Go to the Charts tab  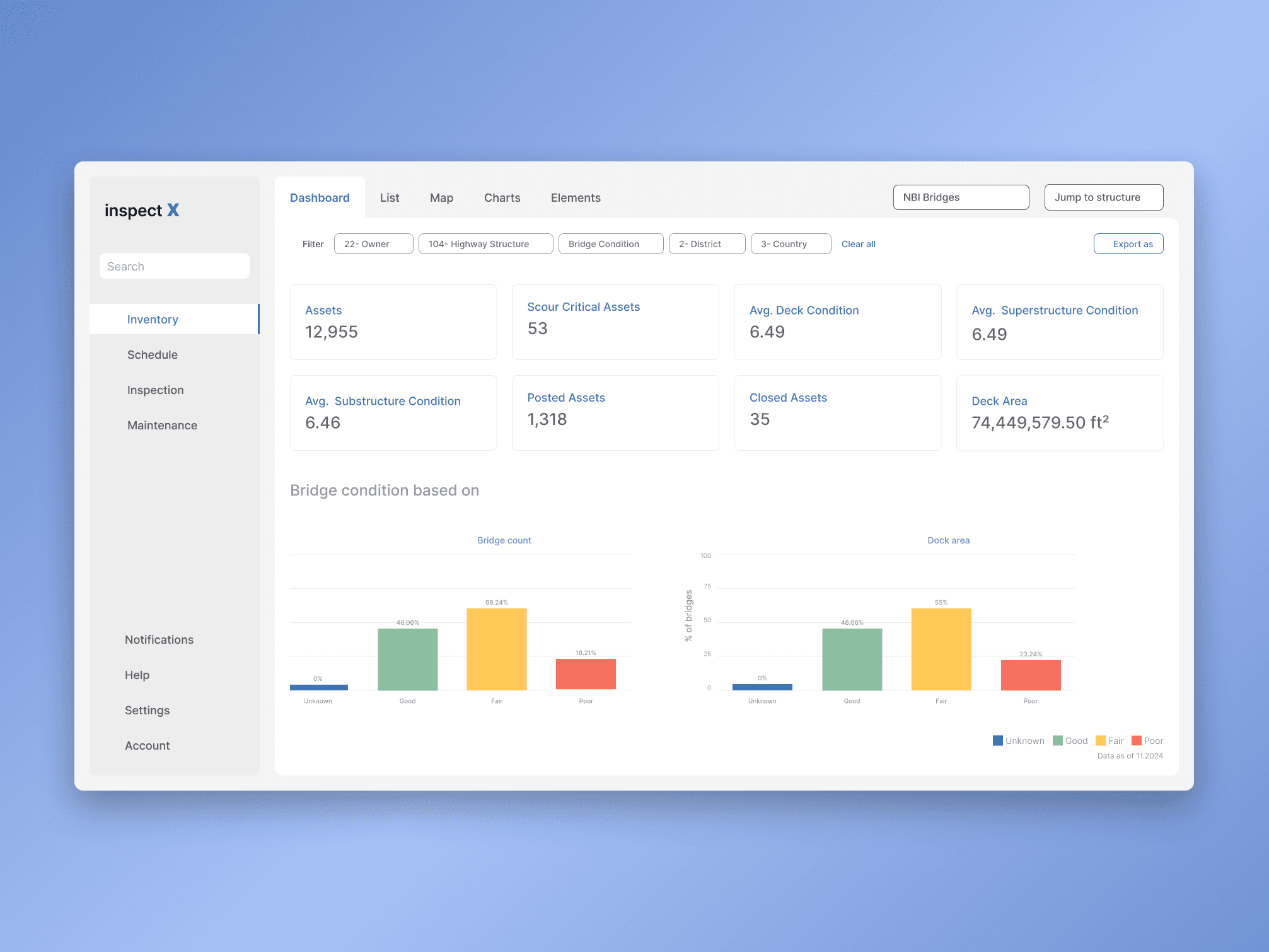pyautogui.click(x=502, y=198)
